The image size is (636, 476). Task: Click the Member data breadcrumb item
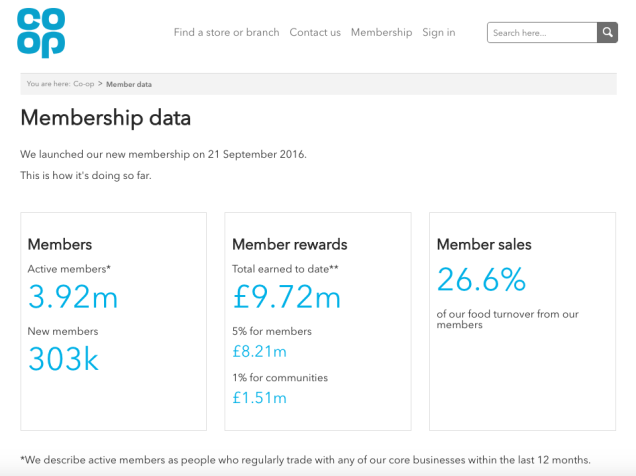(129, 84)
